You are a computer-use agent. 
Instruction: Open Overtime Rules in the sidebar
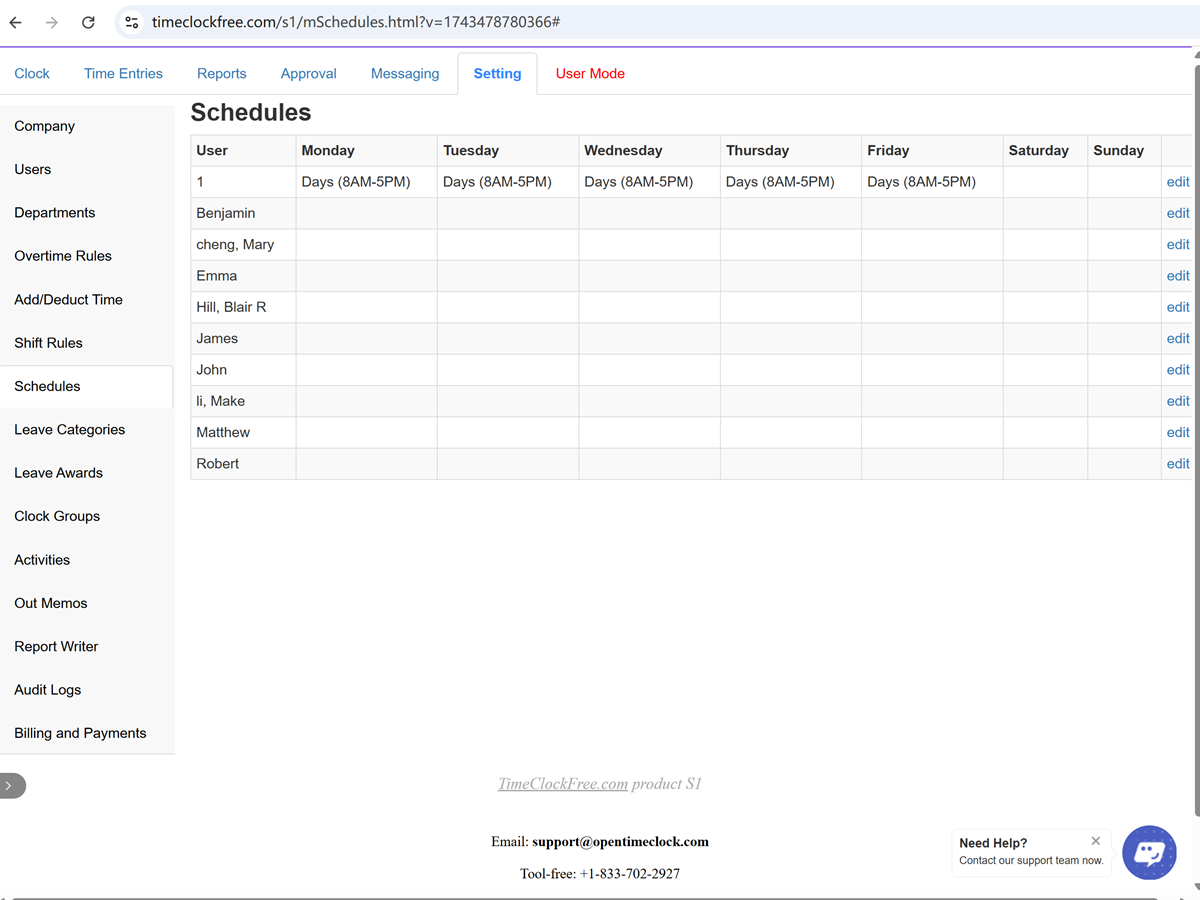pos(87,256)
